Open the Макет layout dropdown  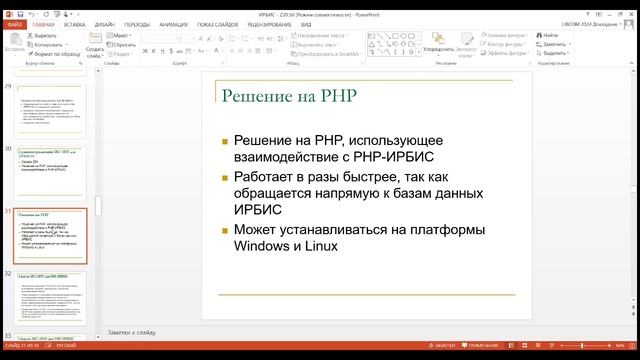tap(119, 36)
